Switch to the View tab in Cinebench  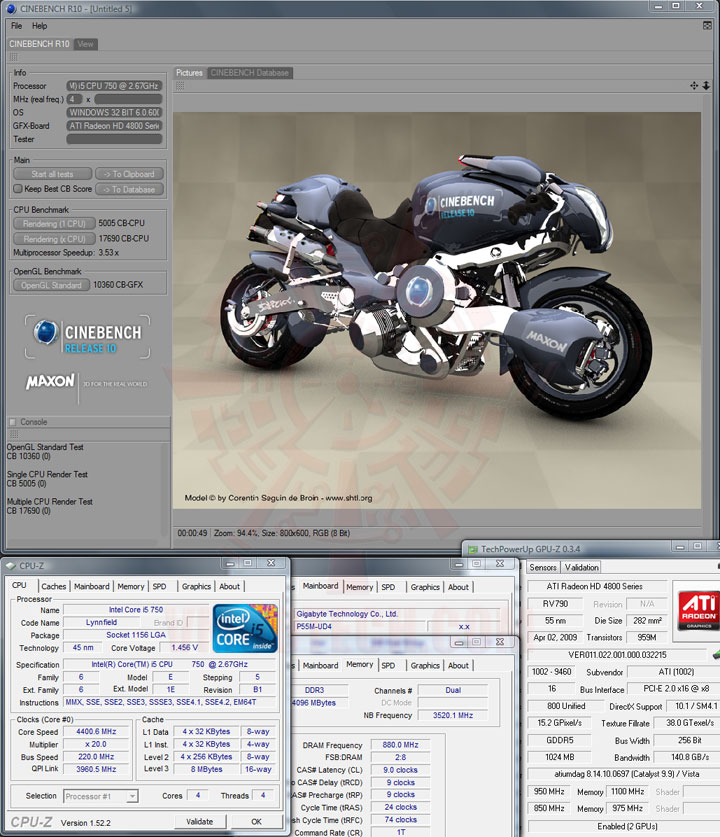click(x=85, y=44)
